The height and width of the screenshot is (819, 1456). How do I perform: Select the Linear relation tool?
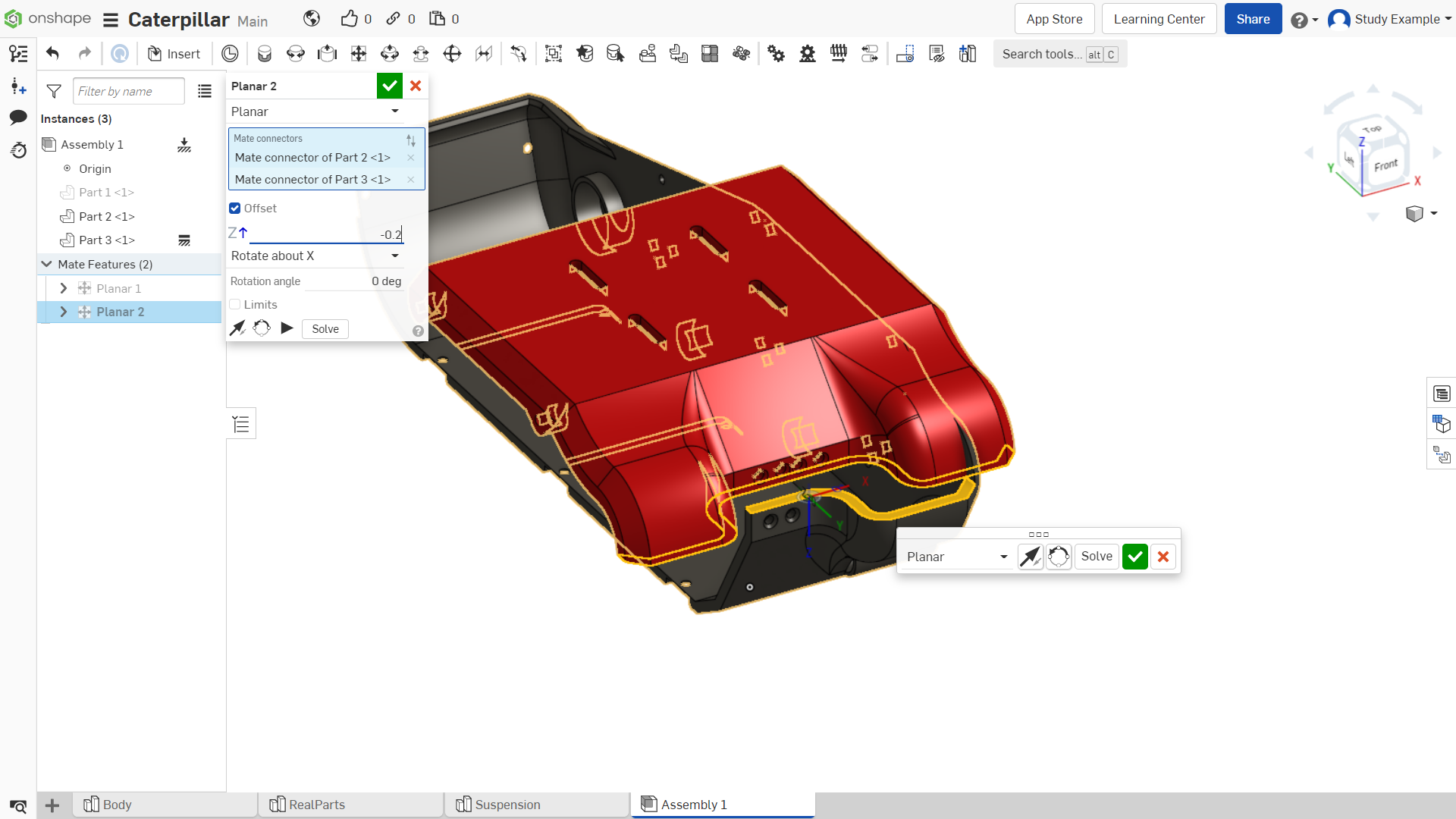click(x=870, y=54)
